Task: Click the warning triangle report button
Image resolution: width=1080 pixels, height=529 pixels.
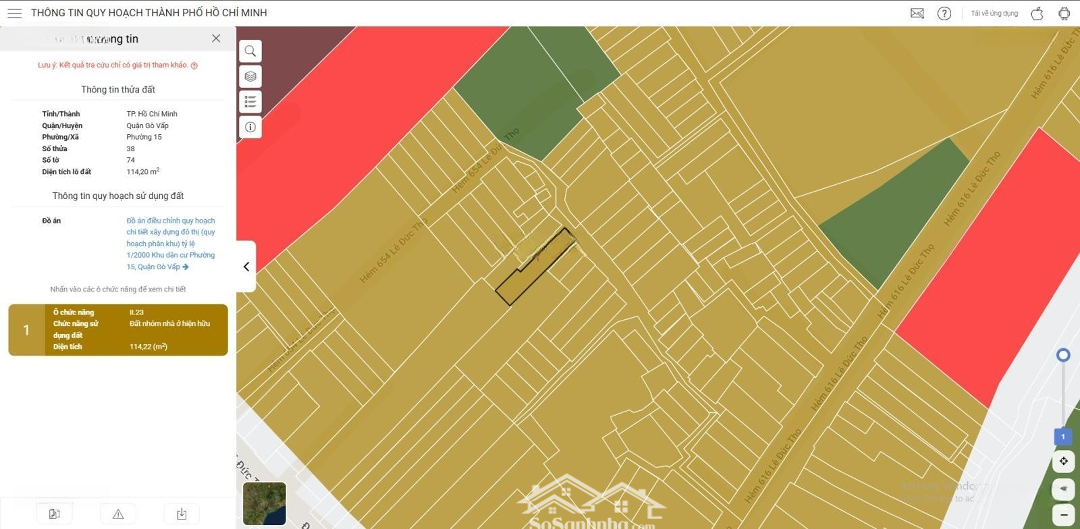Action: 118,514
